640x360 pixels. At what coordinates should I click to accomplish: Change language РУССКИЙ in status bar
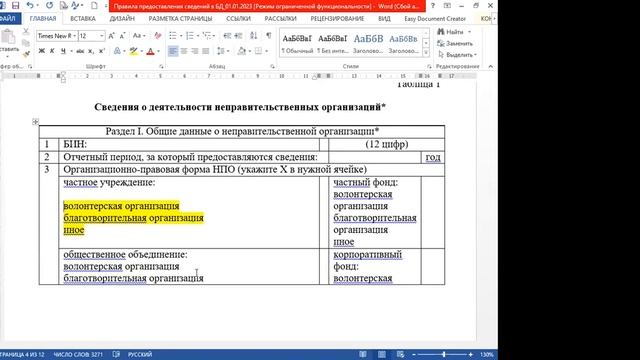[140, 354]
